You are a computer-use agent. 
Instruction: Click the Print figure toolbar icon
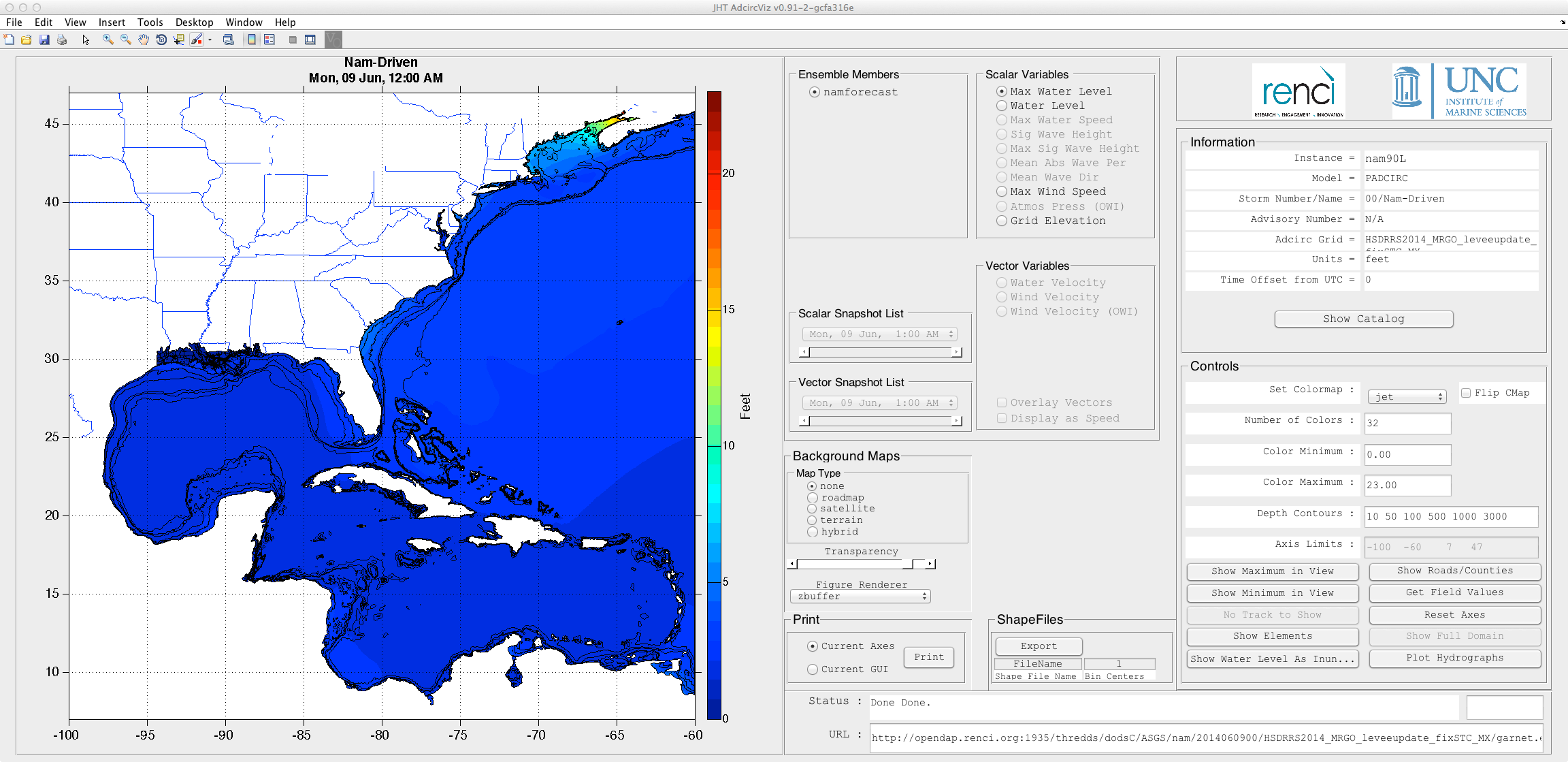[62, 40]
